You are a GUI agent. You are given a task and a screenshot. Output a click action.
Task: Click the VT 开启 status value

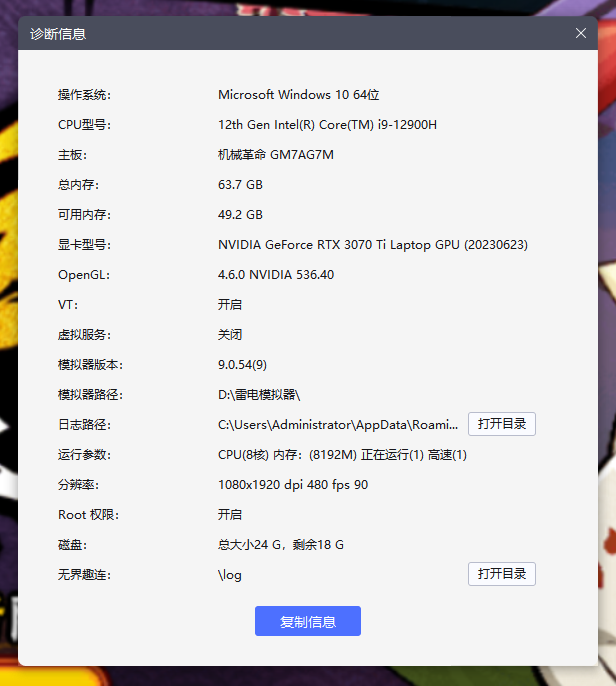coord(230,305)
